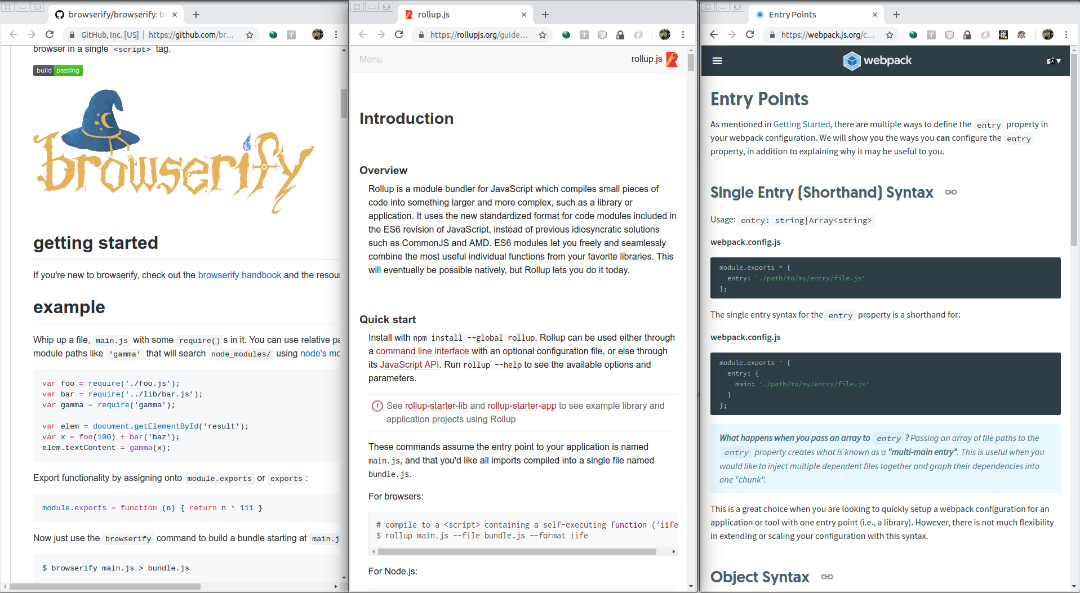The width and height of the screenshot is (1080, 593).
Task: Go back in the webpack Entry Points window
Action: point(714,34)
